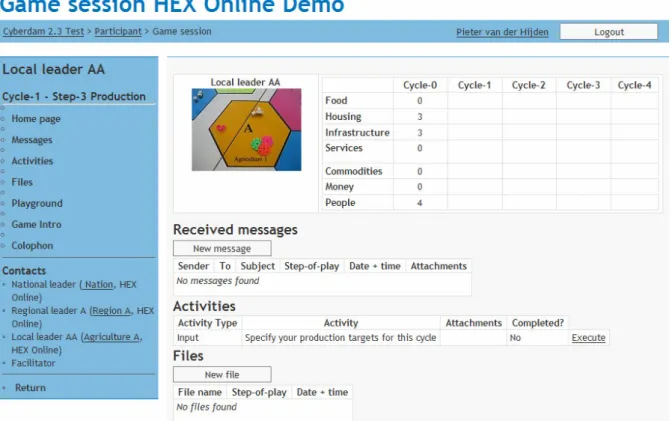Click the Attachments header in messages table
Image resolution: width=672 pixels, height=421 pixels.
(x=438, y=266)
